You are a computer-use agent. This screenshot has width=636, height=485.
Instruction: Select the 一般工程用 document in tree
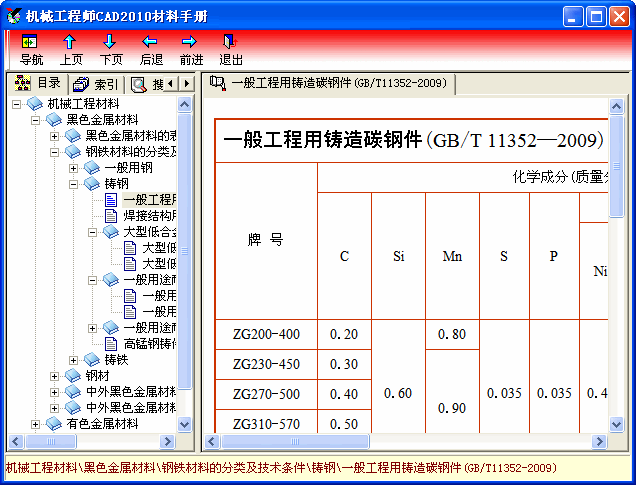[x=149, y=200]
